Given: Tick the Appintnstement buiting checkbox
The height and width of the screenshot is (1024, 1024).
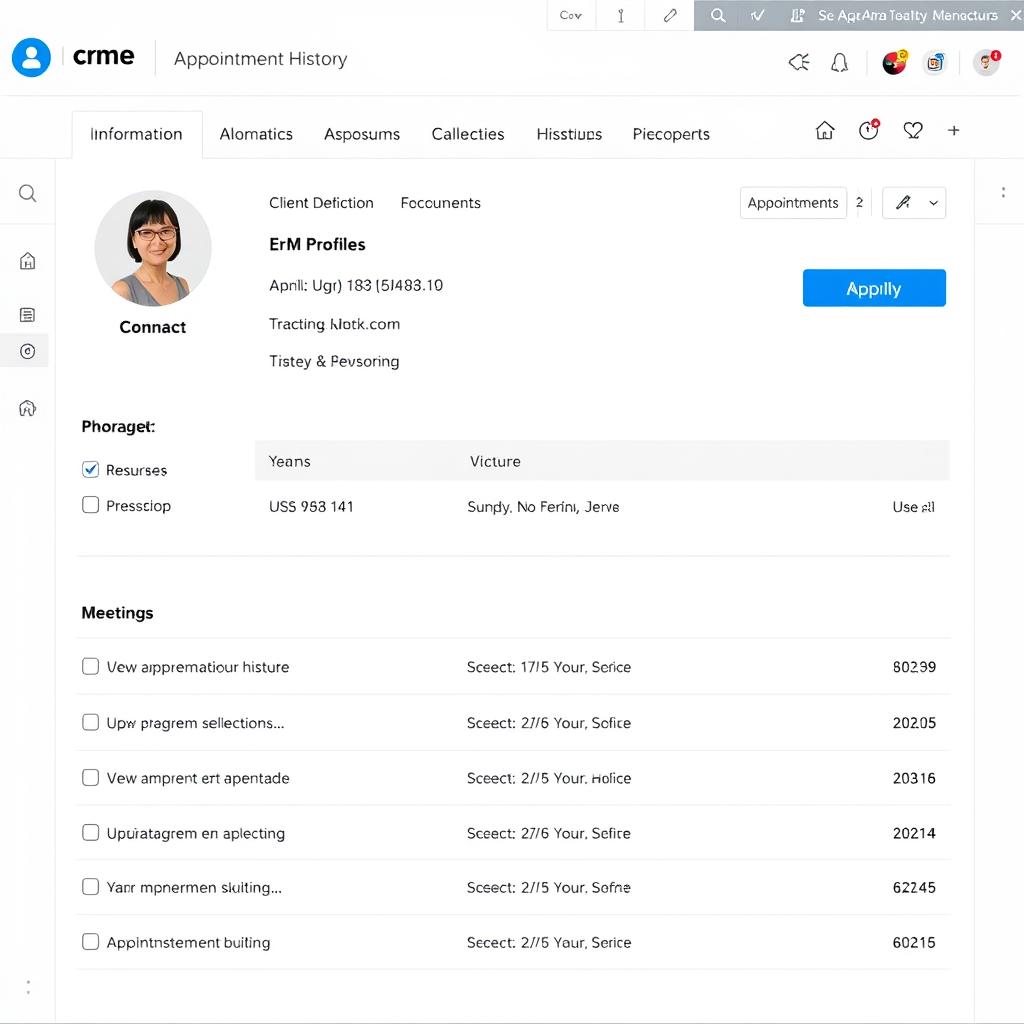Looking at the screenshot, I should 90,942.
